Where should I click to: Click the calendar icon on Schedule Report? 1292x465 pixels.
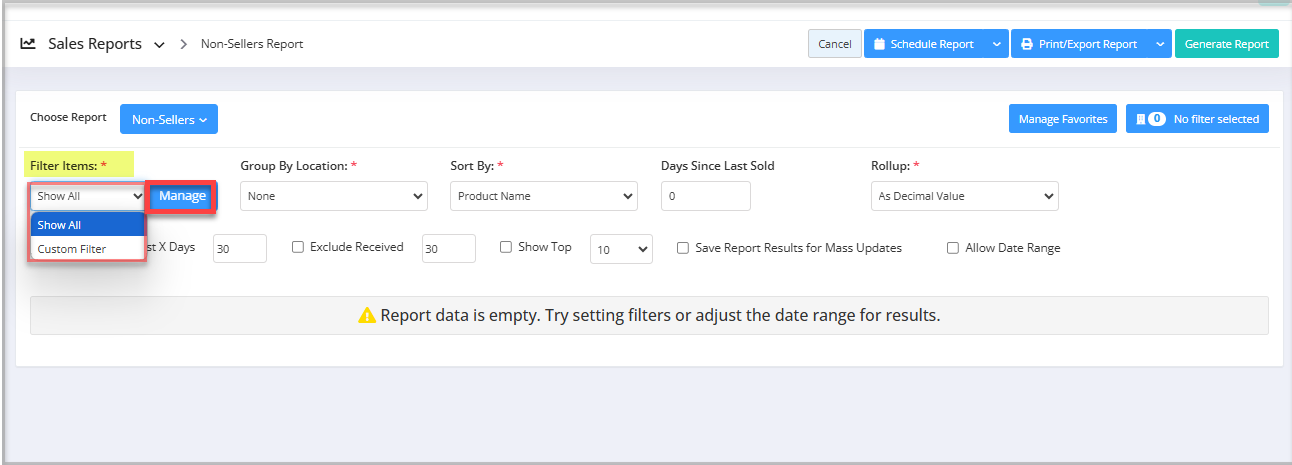[x=879, y=44]
